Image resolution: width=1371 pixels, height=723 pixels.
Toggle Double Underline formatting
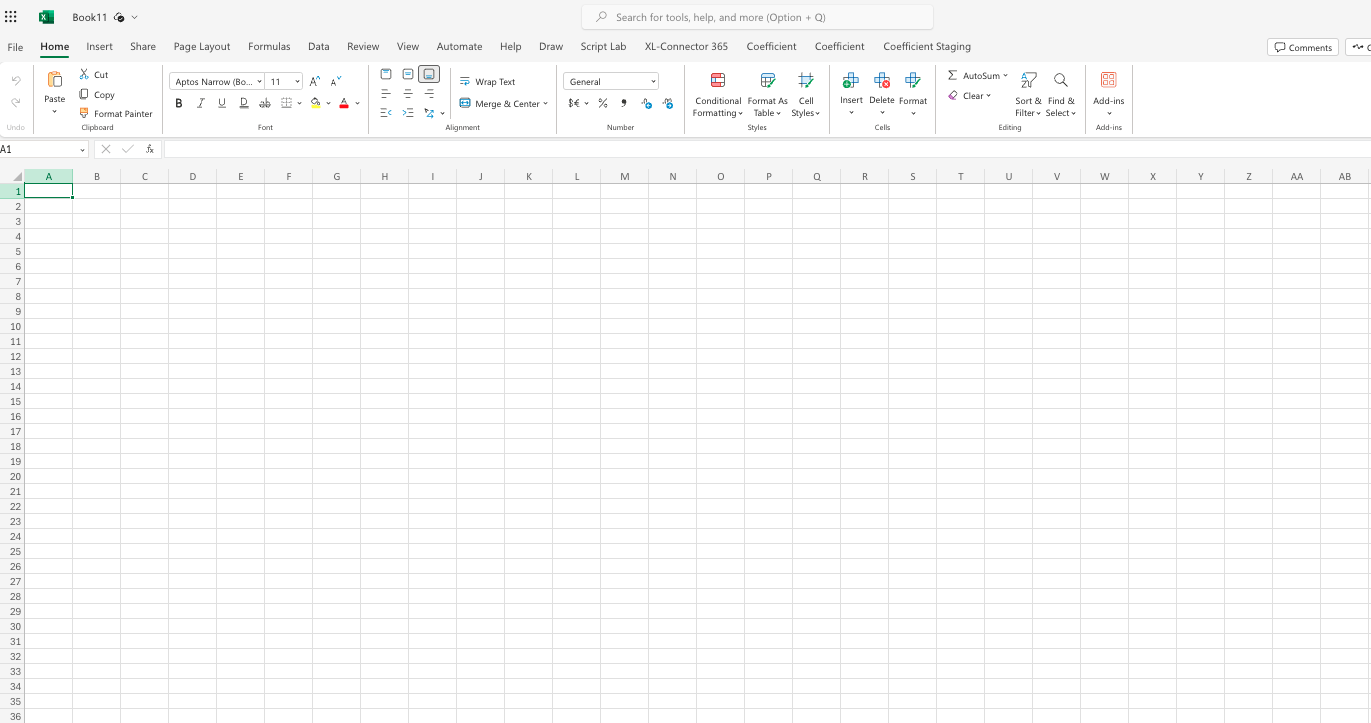point(243,103)
